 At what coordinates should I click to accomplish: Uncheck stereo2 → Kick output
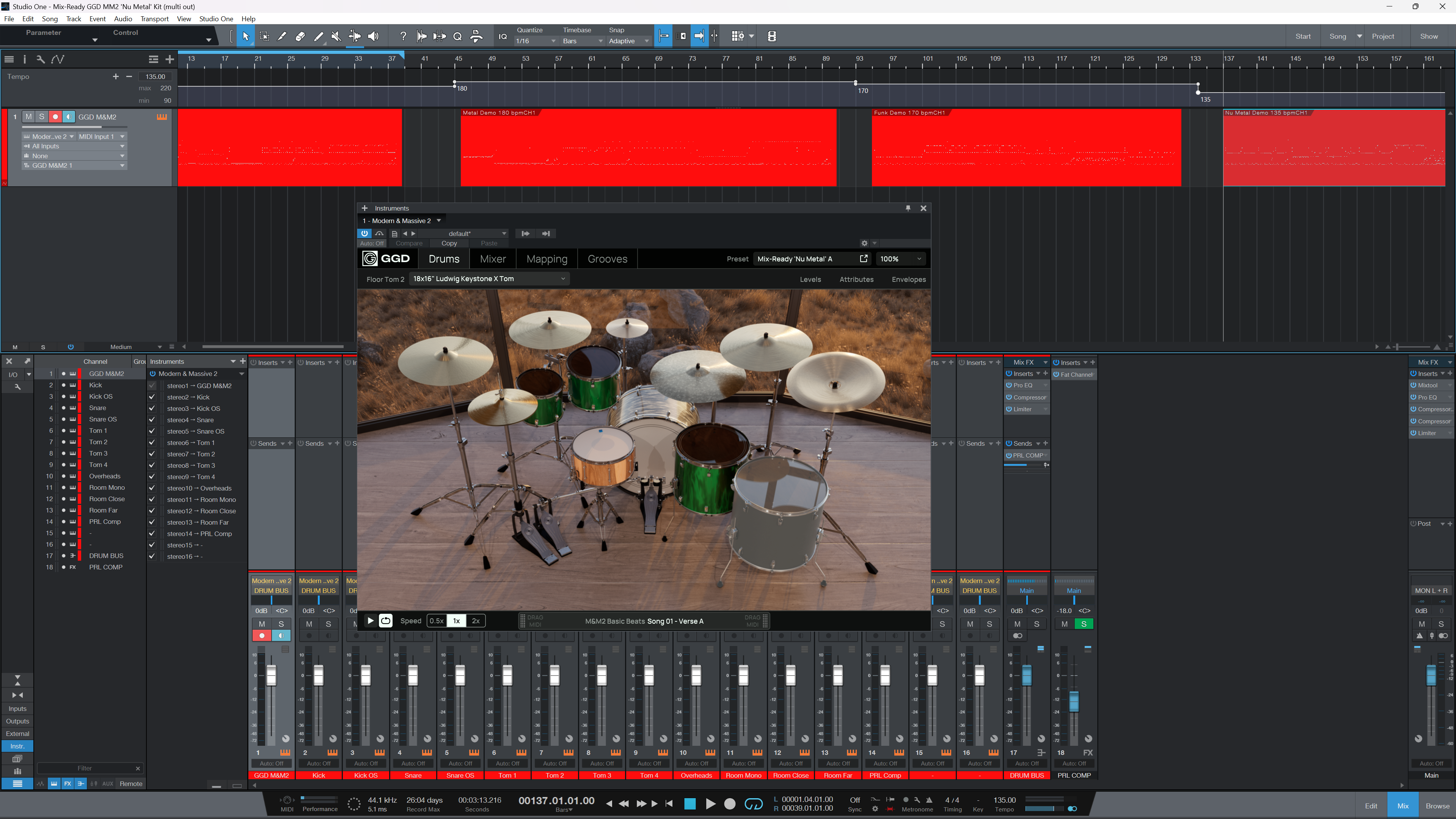tap(151, 397)
